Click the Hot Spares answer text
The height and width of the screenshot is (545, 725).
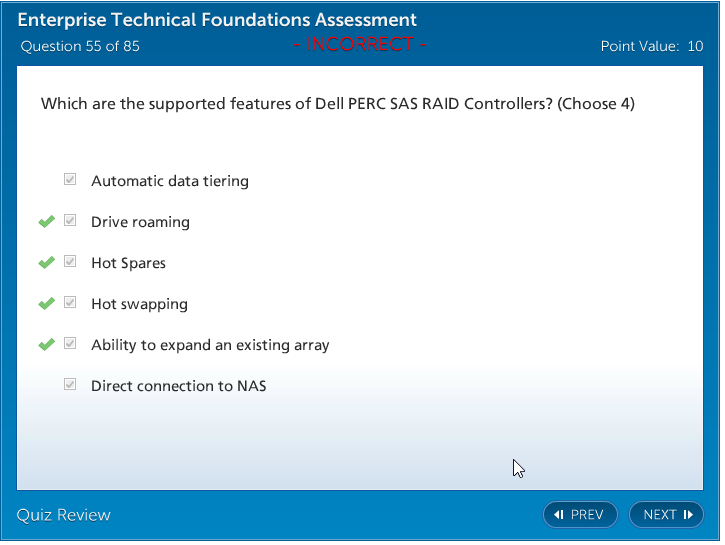128,263
